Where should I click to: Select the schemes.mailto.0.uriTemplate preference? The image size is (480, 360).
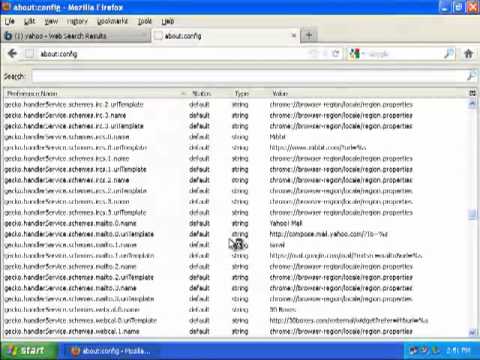79,234
